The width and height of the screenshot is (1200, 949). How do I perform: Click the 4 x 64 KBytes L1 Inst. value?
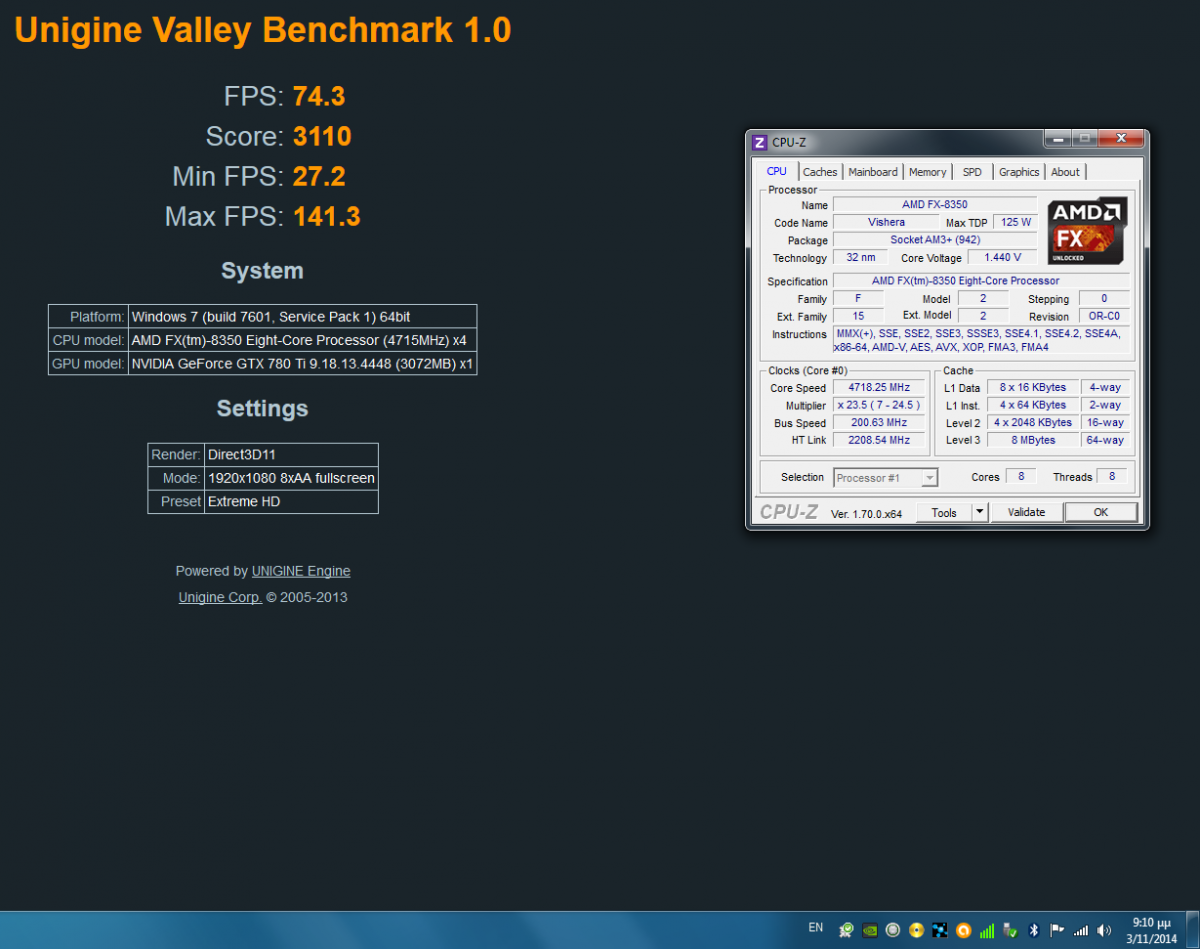[1033, 405]
